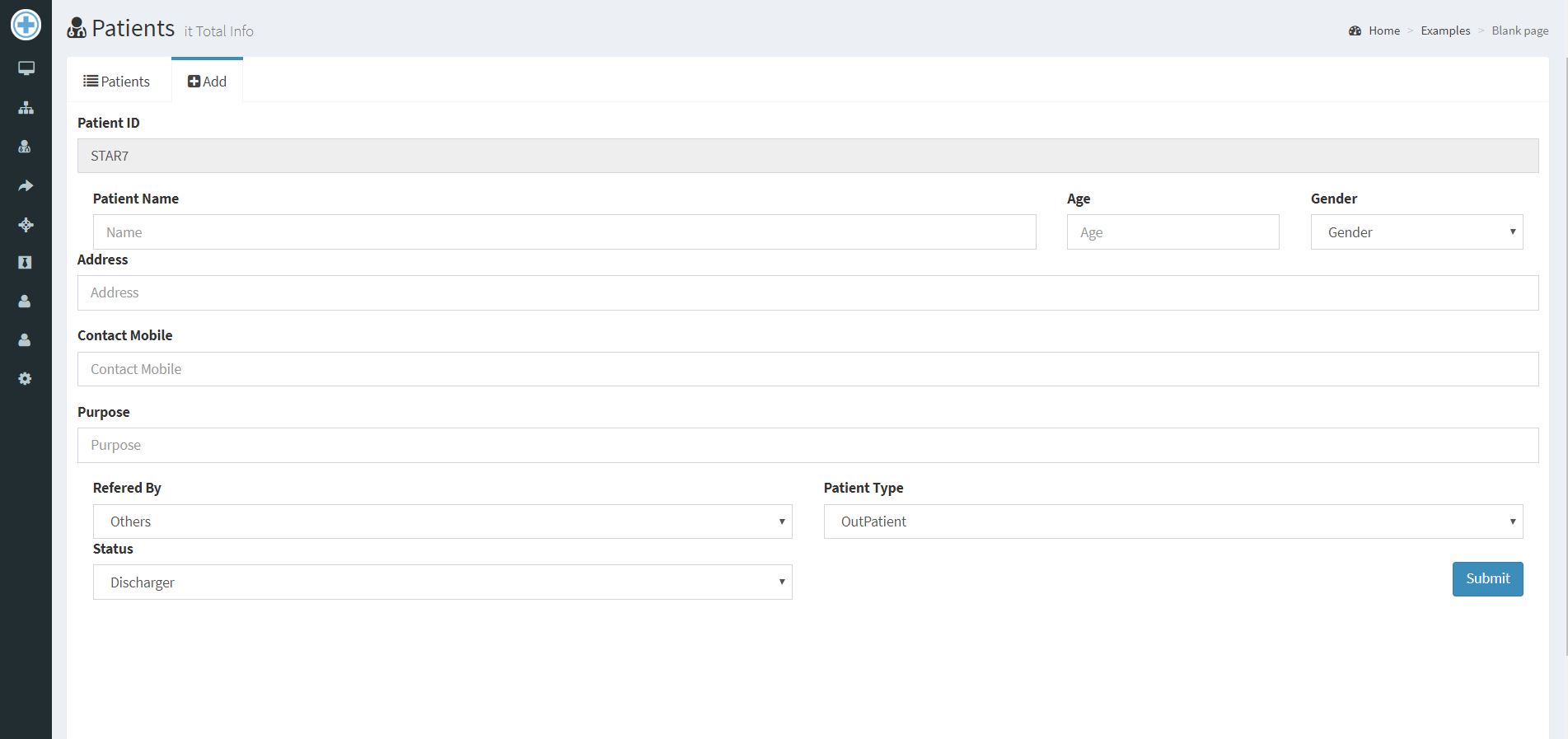Click the Examples breadcrumb link
The image size is (1568, 739).
(x=1445, y=30)
